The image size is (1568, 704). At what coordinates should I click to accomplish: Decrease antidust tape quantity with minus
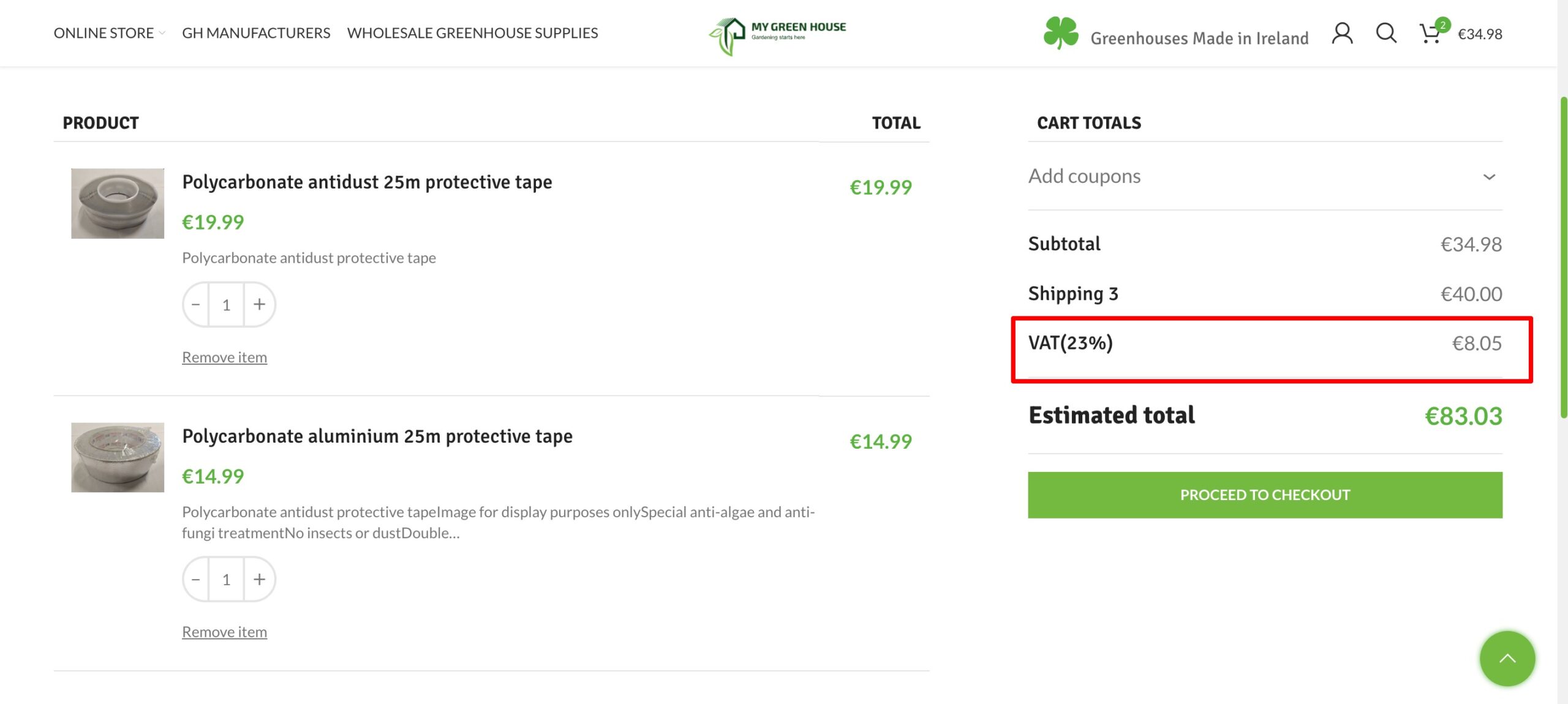196,304
